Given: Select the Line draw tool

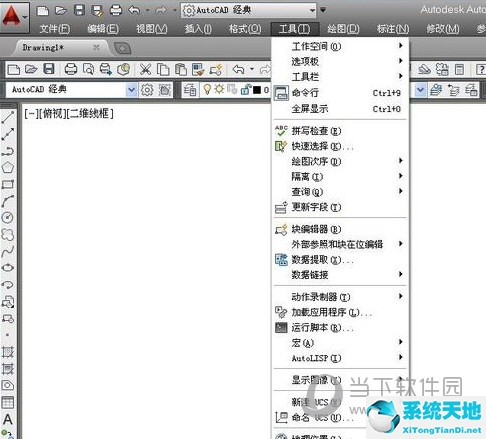Looking at the screenshot, I should coord(8,117).
